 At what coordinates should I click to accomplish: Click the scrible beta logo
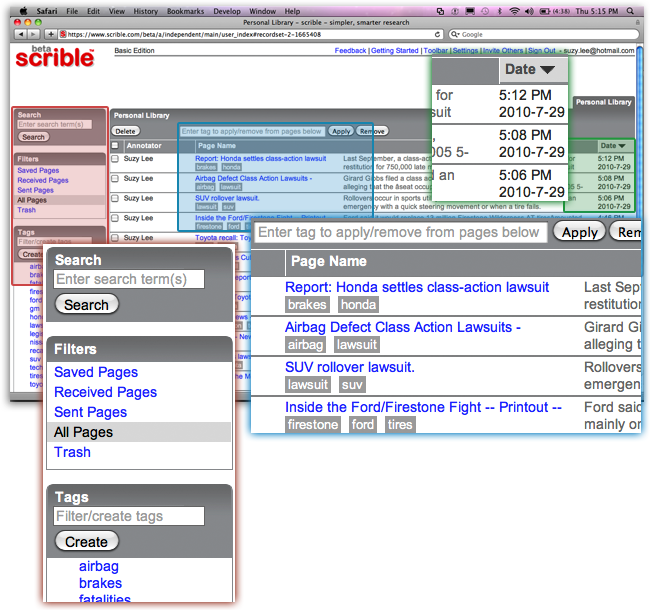click(55, 56)
